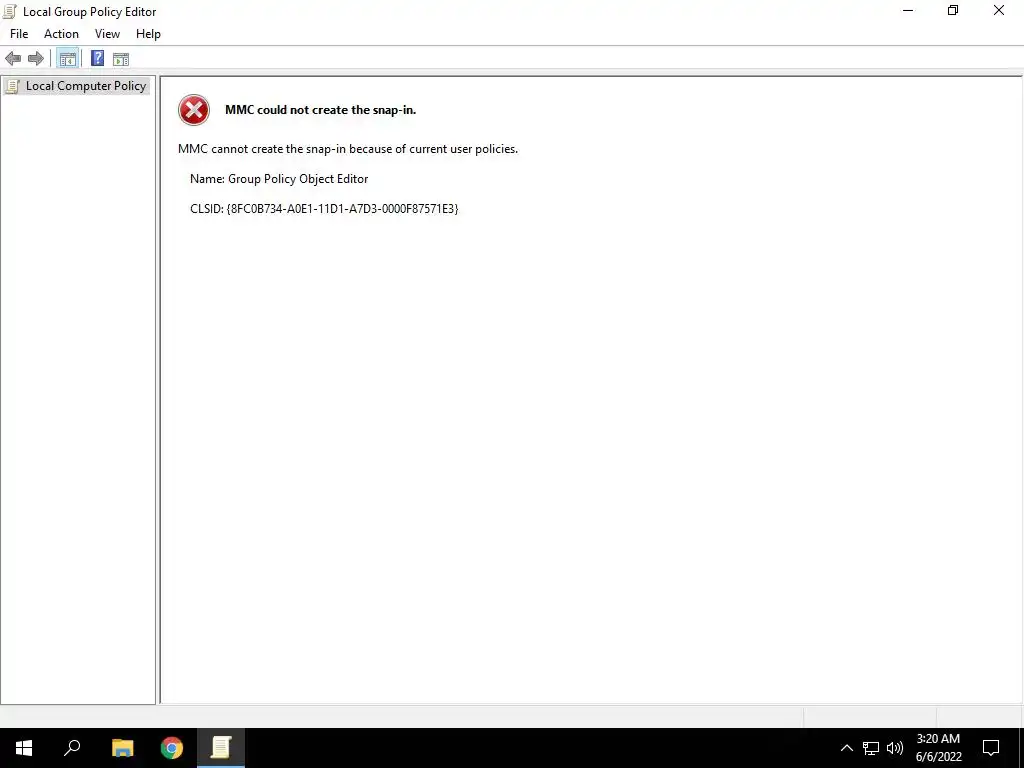Open clock showing 3:20 AM
This screenshot has width=1024, height=768.
click(x=938, y=748)
